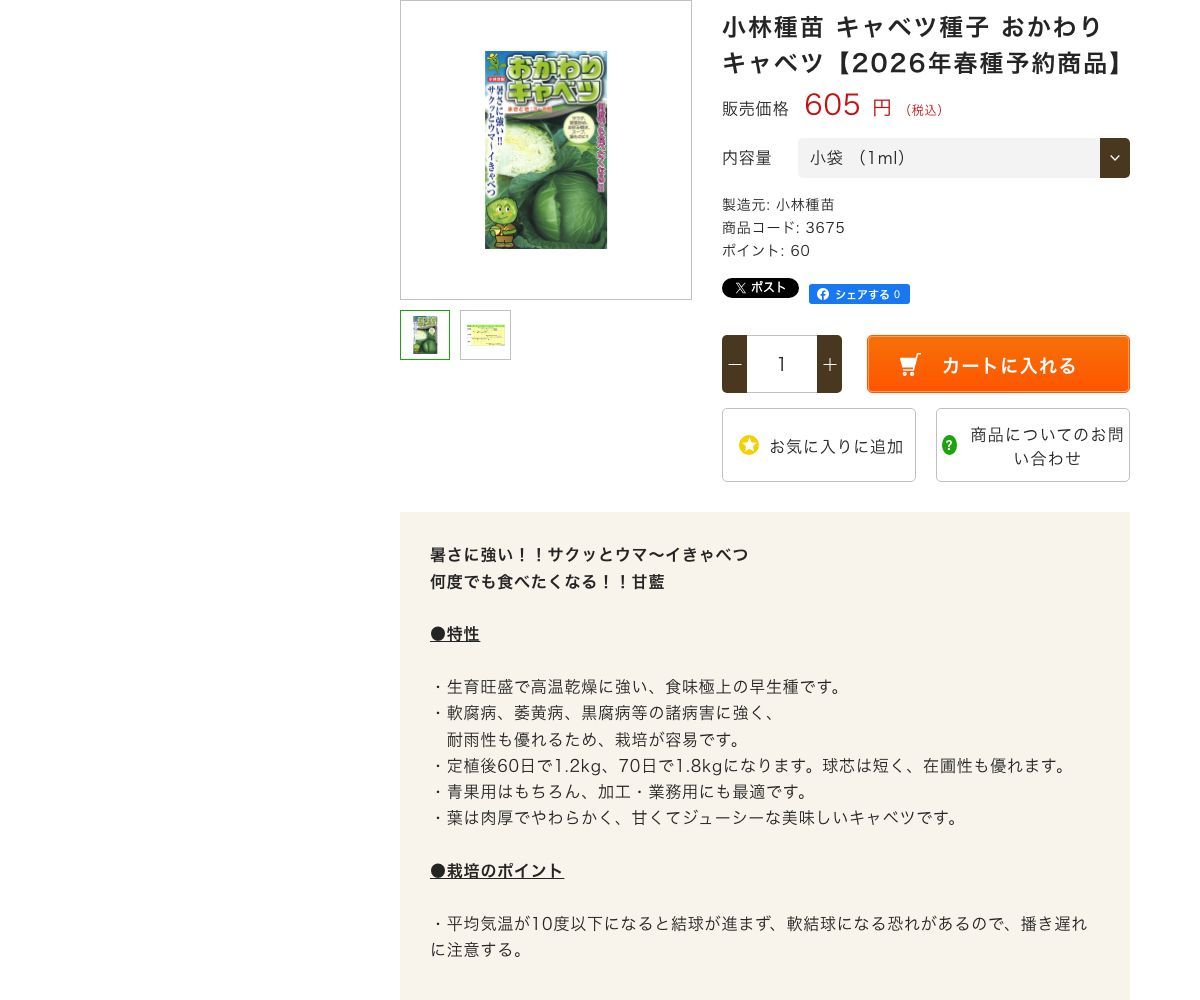Click the yellow star favorite icon

[x=749, y=445]
